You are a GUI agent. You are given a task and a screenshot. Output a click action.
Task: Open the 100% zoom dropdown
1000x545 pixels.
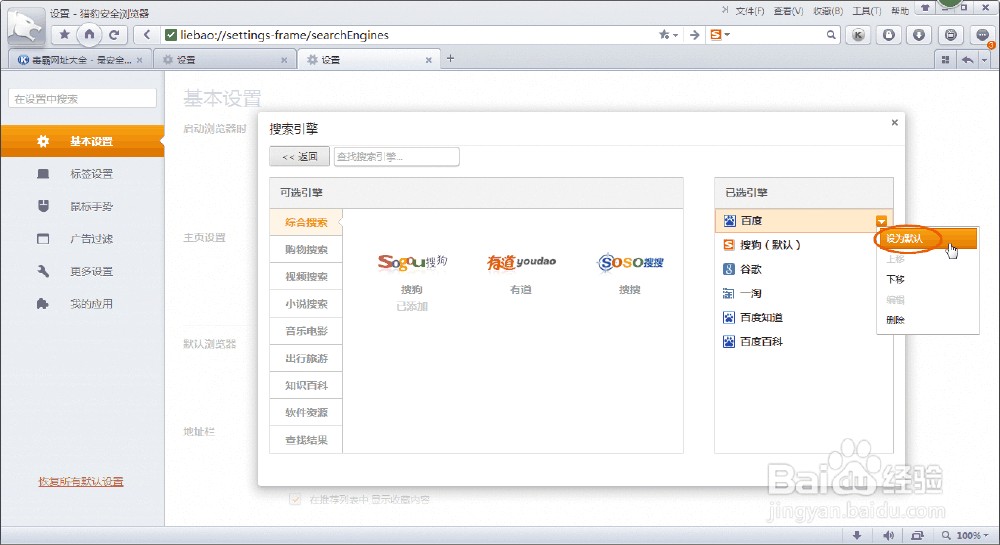(972, 535)
